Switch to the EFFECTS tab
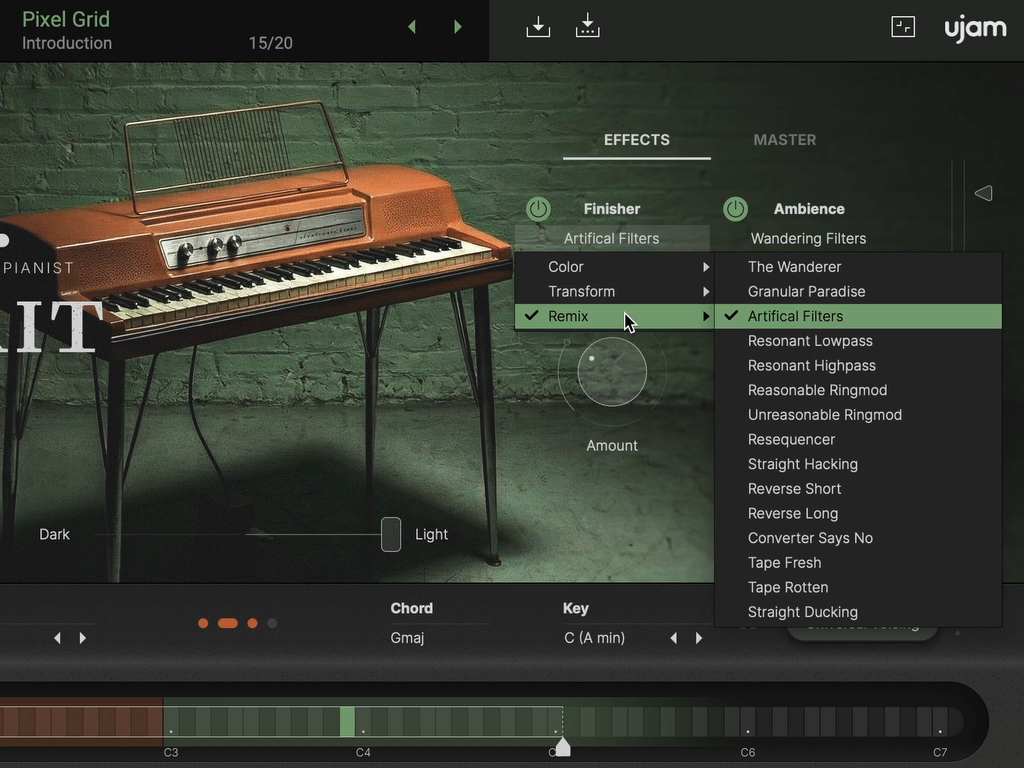This screenshot has height=768, width=1024. [x=637, y=140]
